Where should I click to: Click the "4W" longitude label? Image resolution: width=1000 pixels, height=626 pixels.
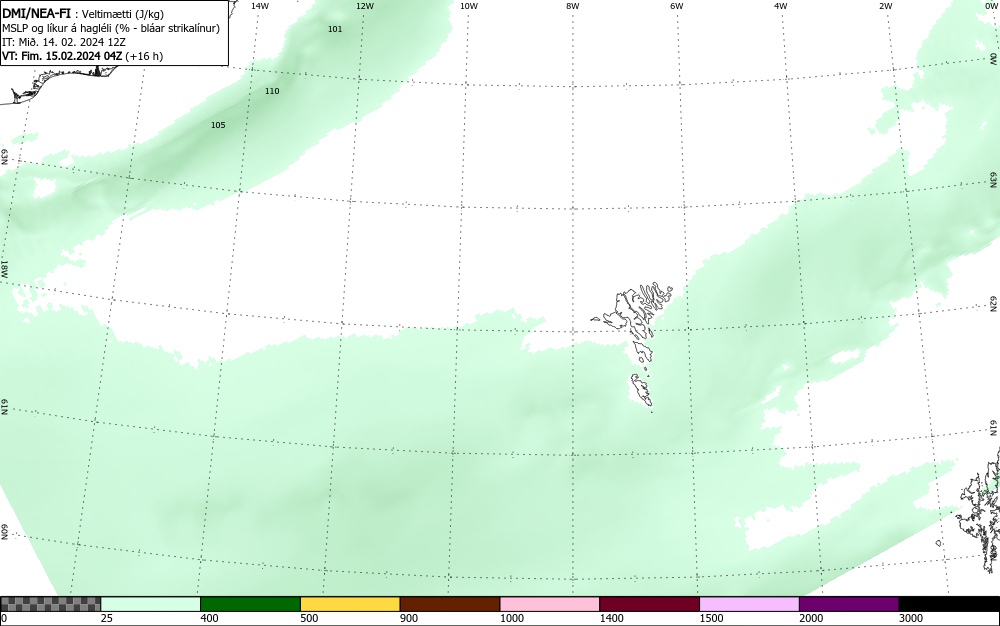(x=781, y=6)
